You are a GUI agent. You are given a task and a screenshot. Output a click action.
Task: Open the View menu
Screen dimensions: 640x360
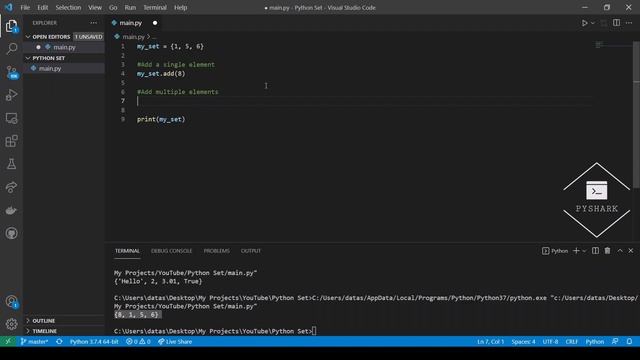pos(95,7)
